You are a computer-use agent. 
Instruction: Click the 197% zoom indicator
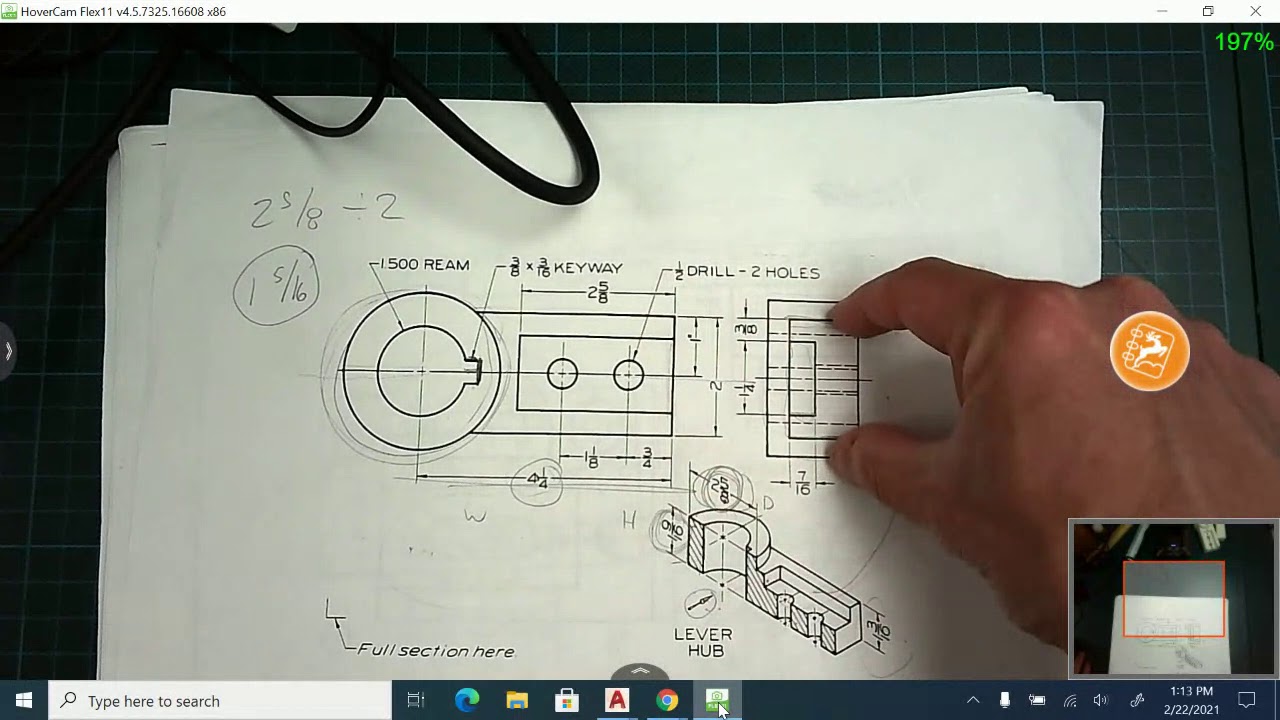[1244, 42]
